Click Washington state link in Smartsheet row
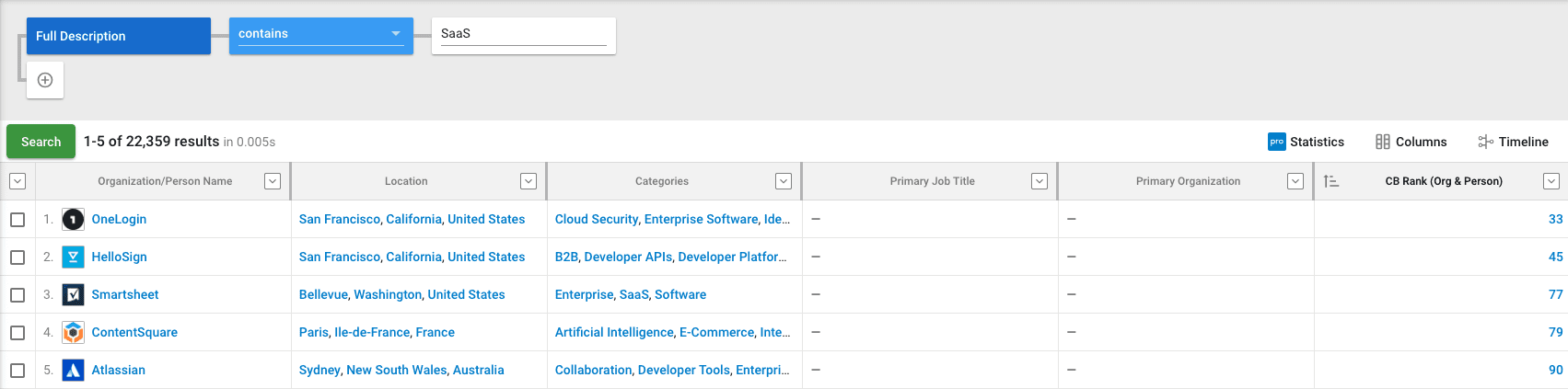 (x=388, y=294)
